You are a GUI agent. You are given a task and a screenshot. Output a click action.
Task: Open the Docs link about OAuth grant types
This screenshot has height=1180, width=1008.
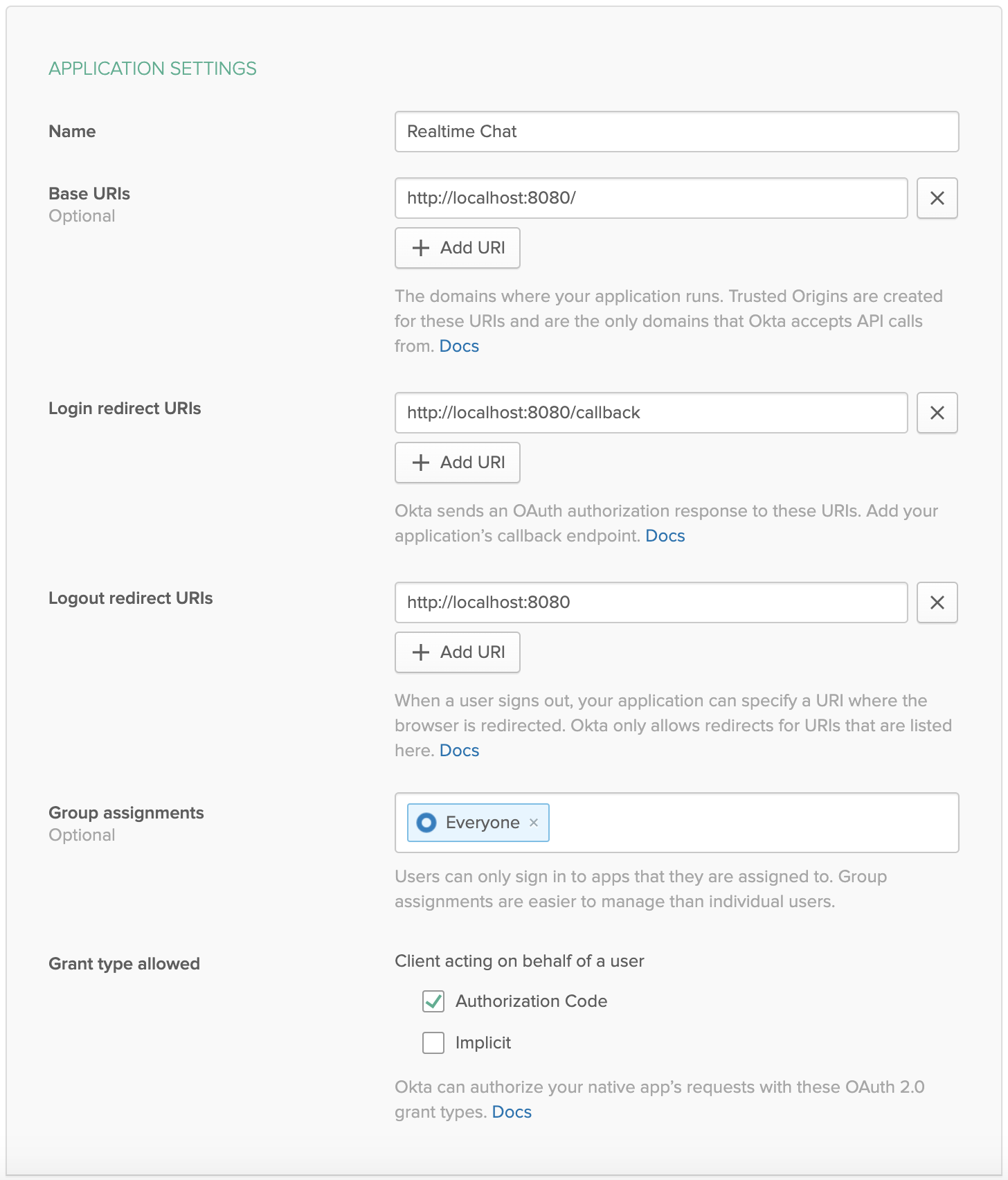pos(512,1112)
